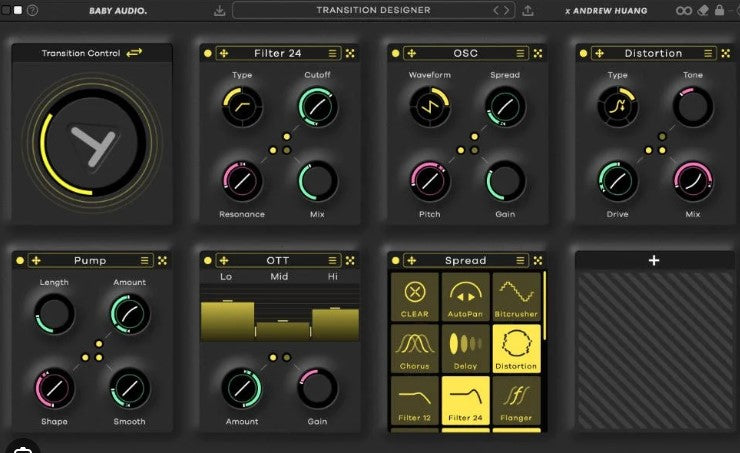Click the eraser icon in header
The width and height of the screenshot is (740, 453).
point(703,10)
